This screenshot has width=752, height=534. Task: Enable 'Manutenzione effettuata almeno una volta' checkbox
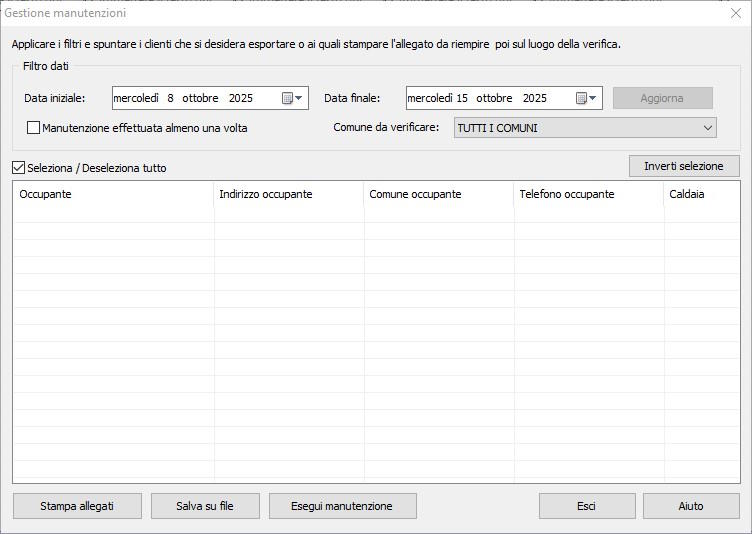[x=34, y=128]
